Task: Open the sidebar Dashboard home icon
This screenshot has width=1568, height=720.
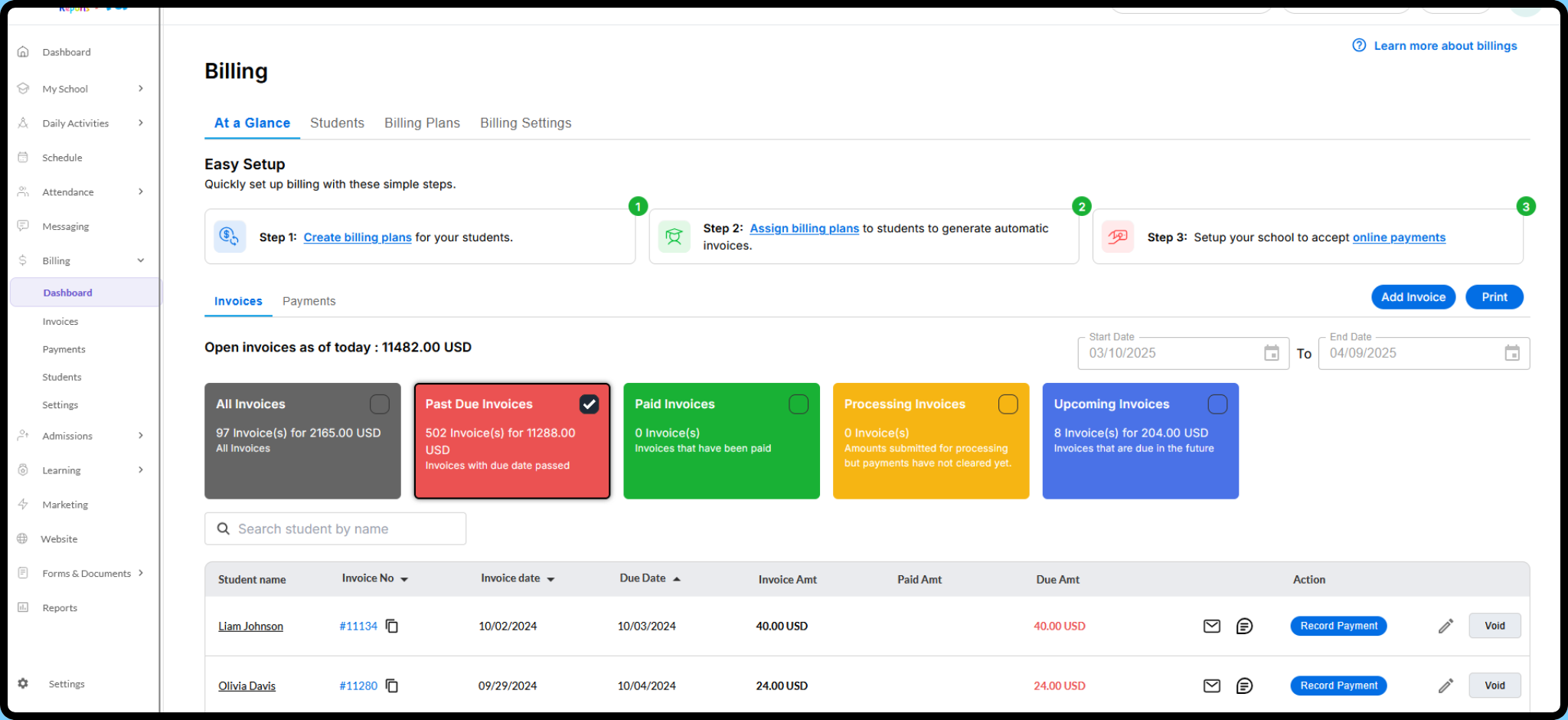Action: point(23,52)
